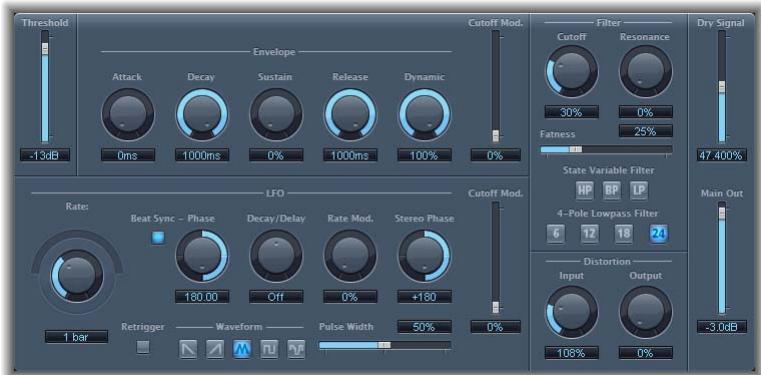The width and height of the screenshot is (761, 375).
Task: Click the Rate Mod. knob
Action: tap(350, 256)
